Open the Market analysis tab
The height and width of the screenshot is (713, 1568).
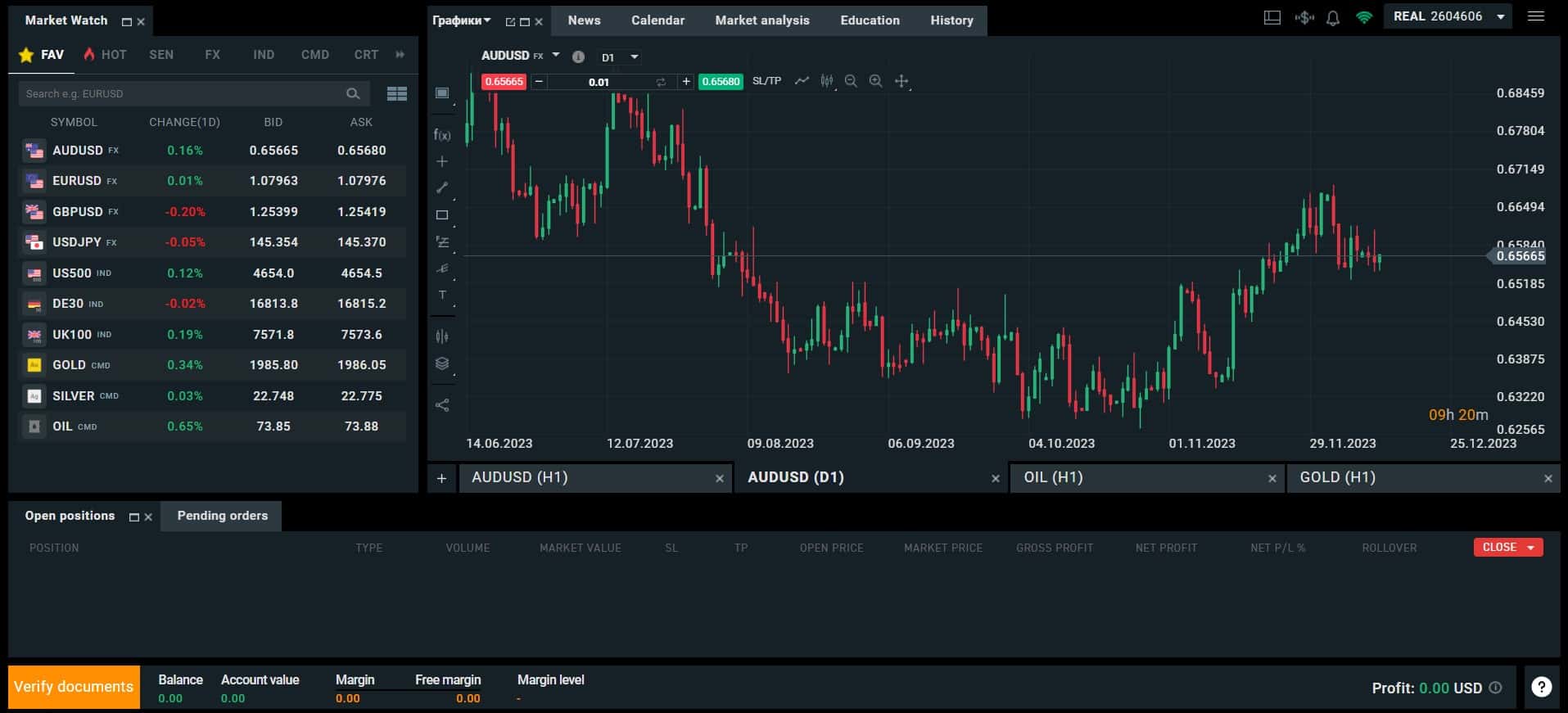click(x=761, y=20)
